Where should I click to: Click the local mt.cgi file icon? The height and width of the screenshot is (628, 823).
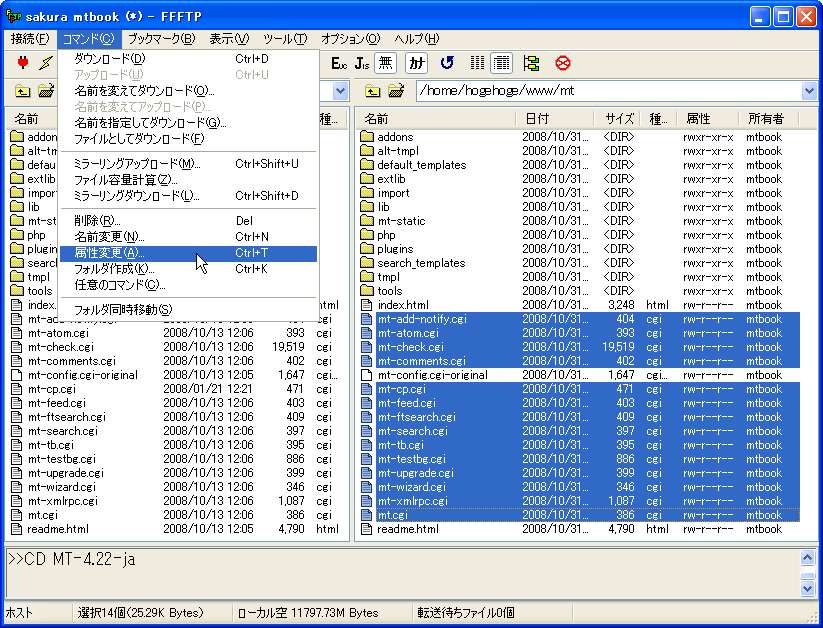pos(17,515)
